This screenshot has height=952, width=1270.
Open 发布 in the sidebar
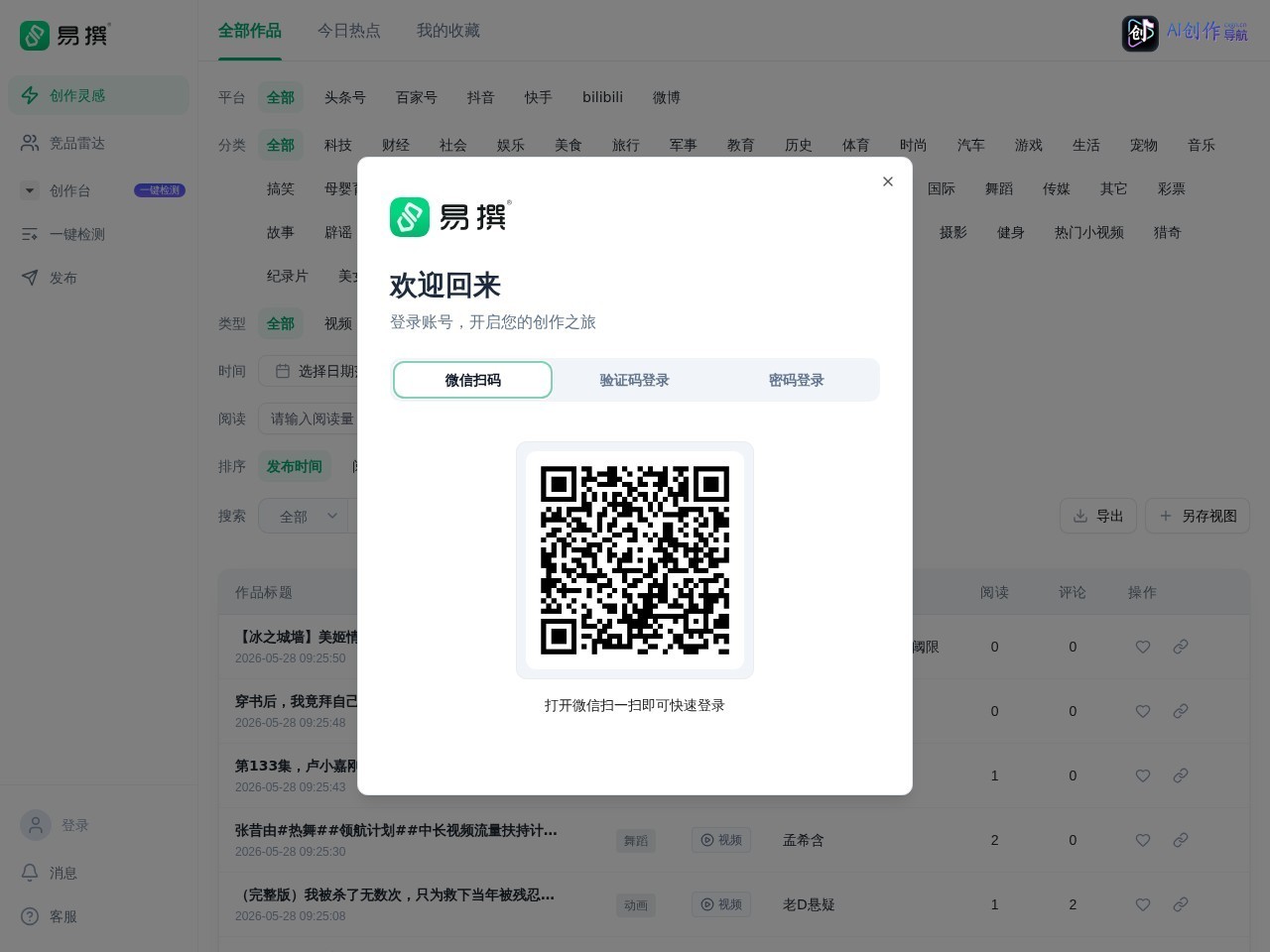point(99,278)
